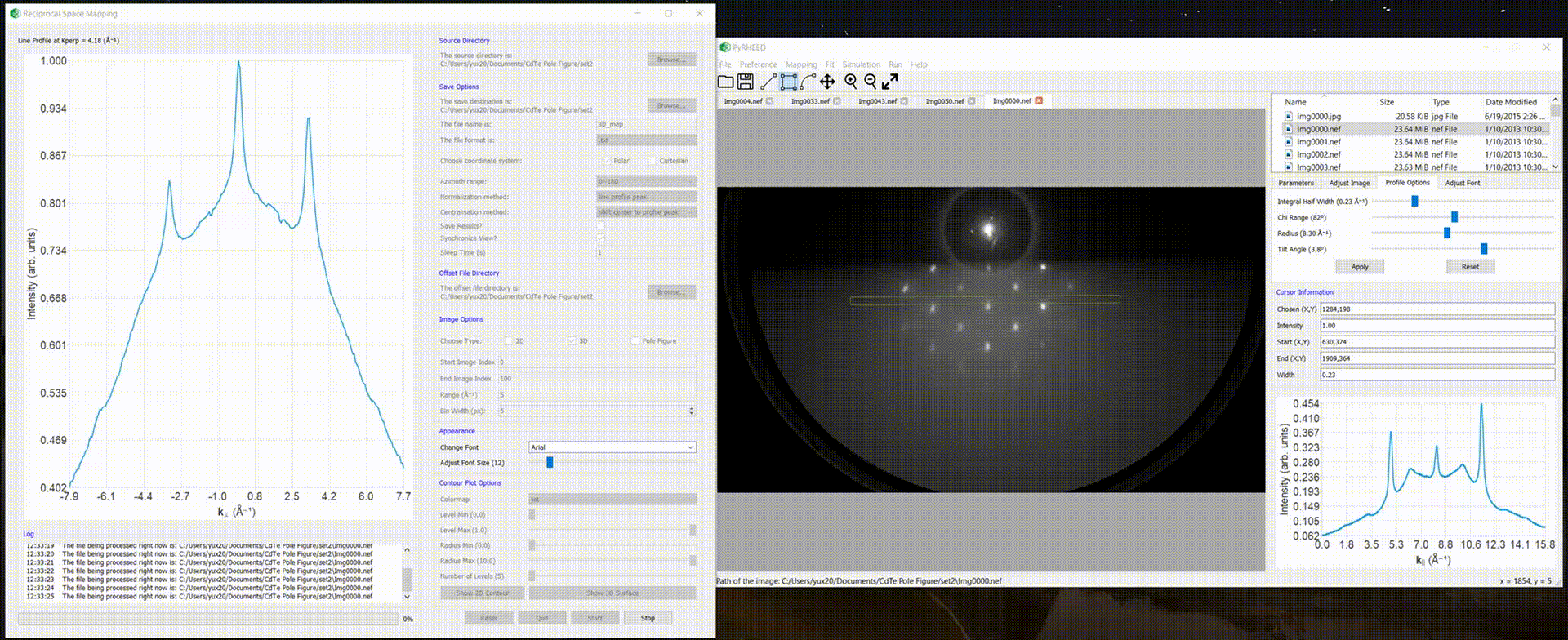Toggle the Synchronize View checkbox
This screenshot has height=640, width=1568.
(x=601, y=238)
